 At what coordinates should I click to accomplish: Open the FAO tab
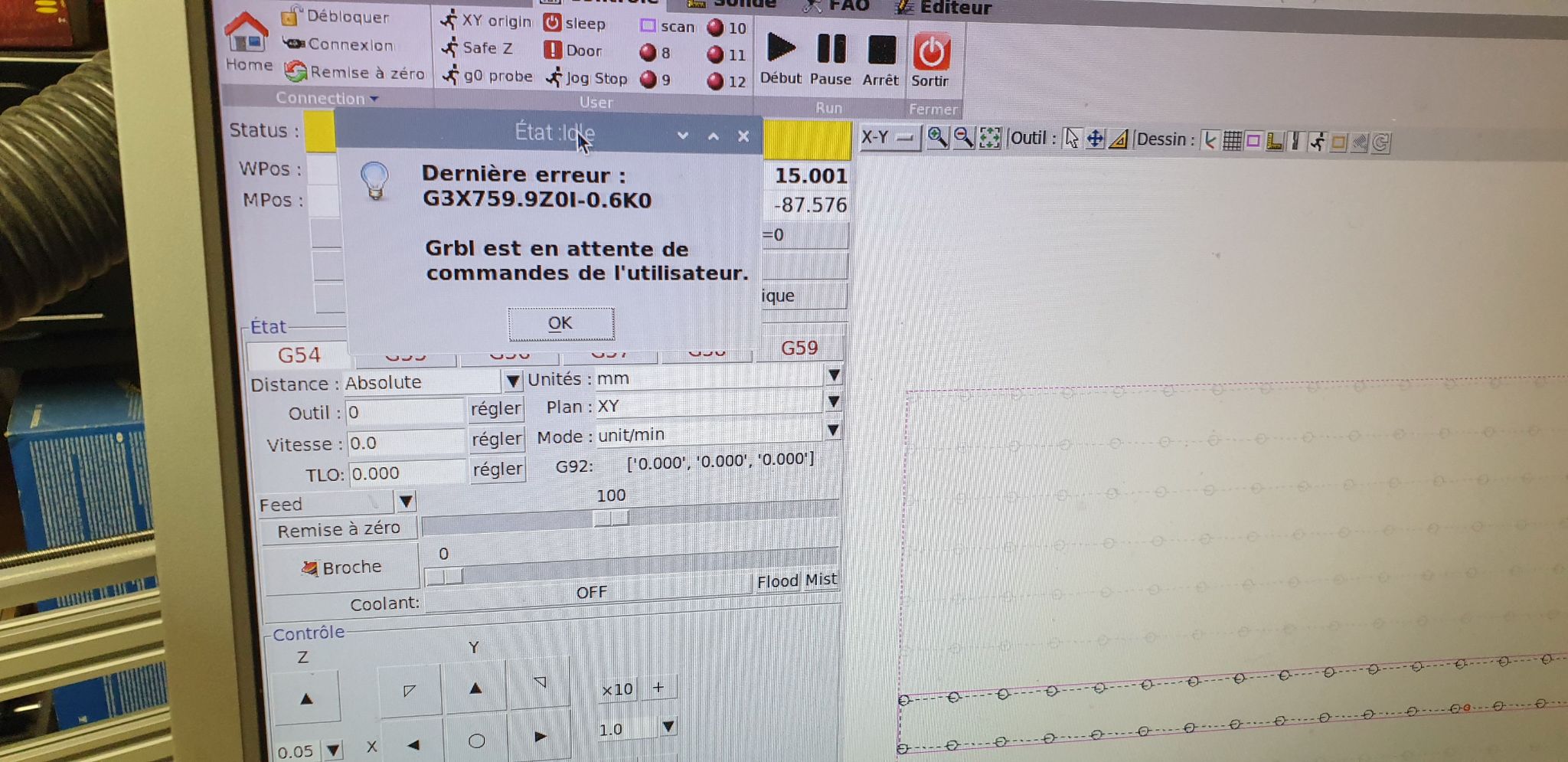pos(836,6)
